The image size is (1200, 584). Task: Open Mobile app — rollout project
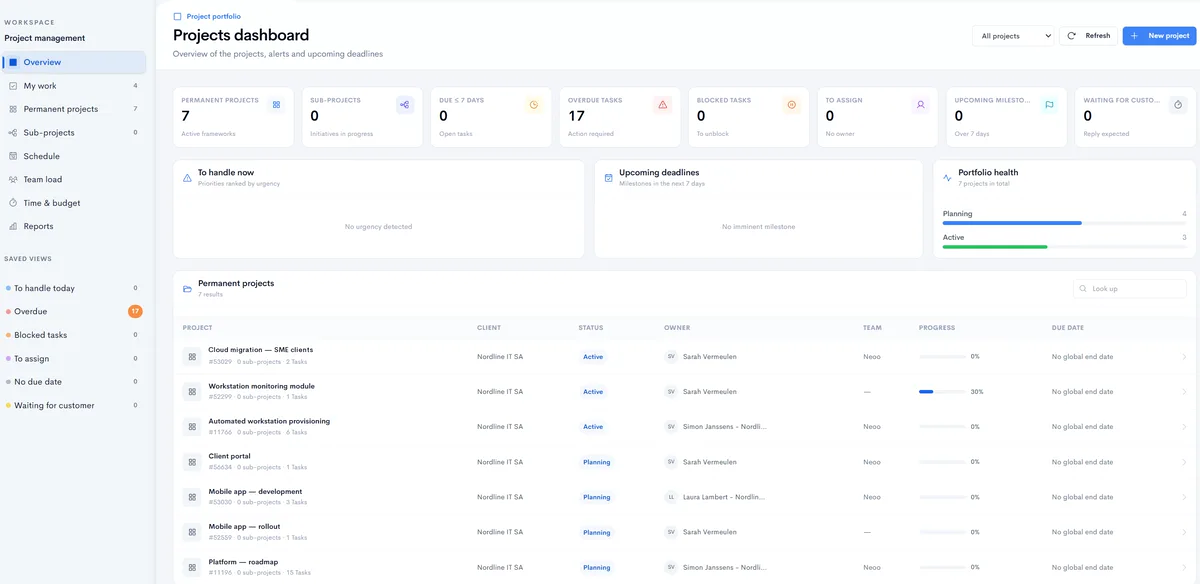click(244, 526)
